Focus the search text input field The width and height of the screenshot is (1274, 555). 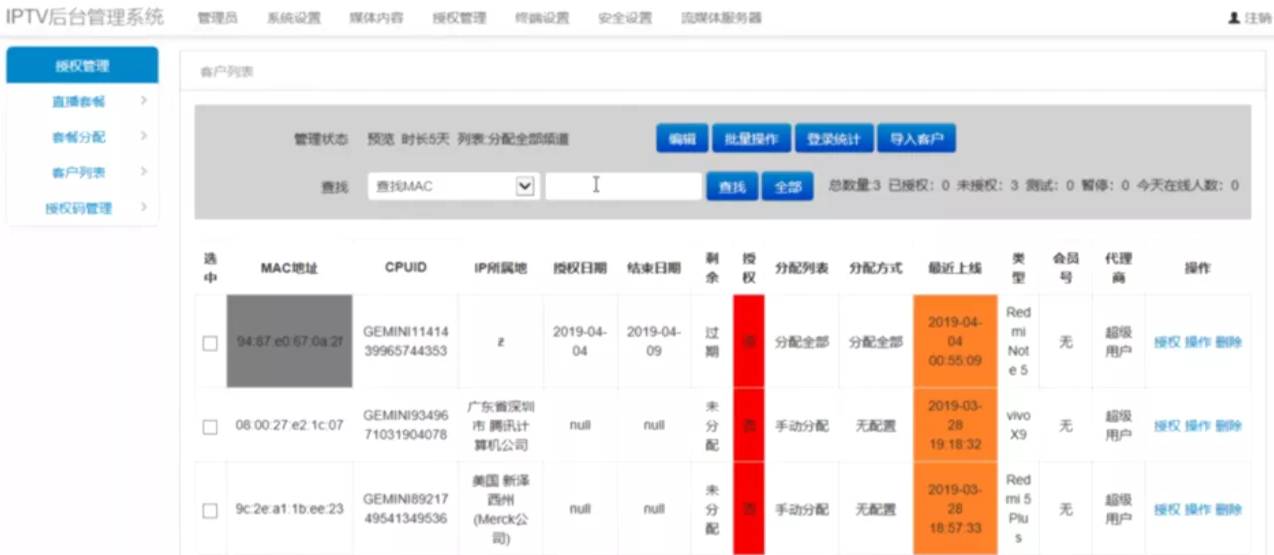(623, 186)
